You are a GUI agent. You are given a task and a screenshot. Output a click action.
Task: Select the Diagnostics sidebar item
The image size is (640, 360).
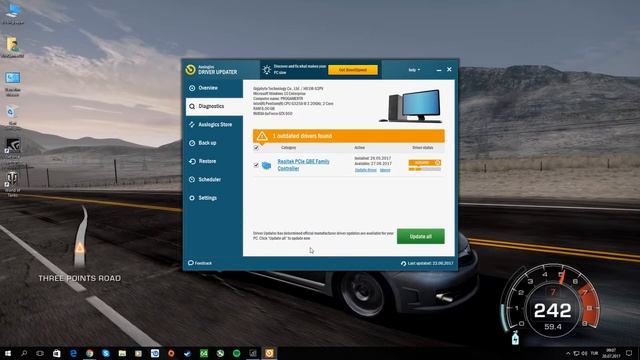(x=214, y=107)
